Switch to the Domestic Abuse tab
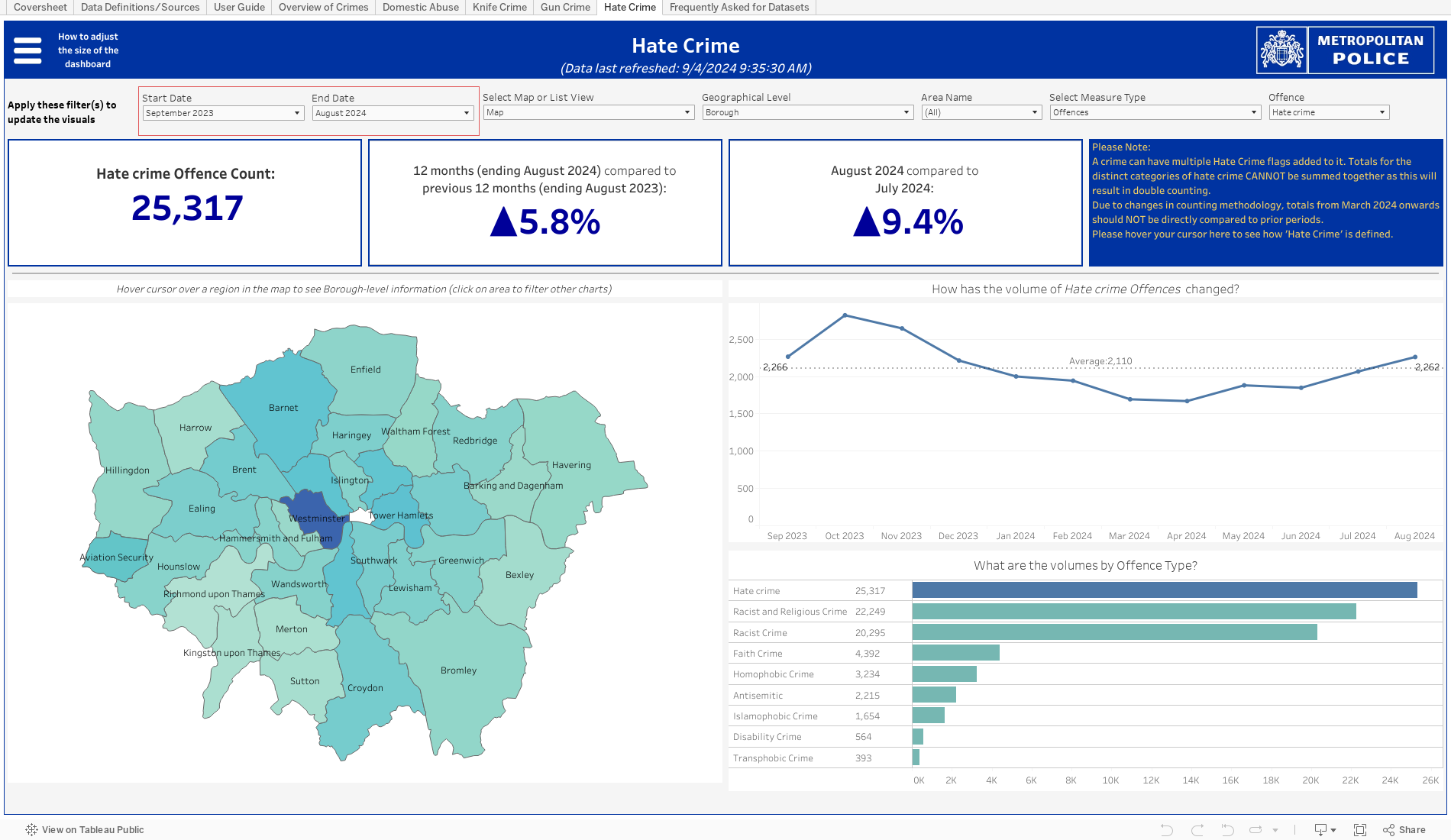The width and height of the screenshot is (1451, 840). tap(421, 7)
